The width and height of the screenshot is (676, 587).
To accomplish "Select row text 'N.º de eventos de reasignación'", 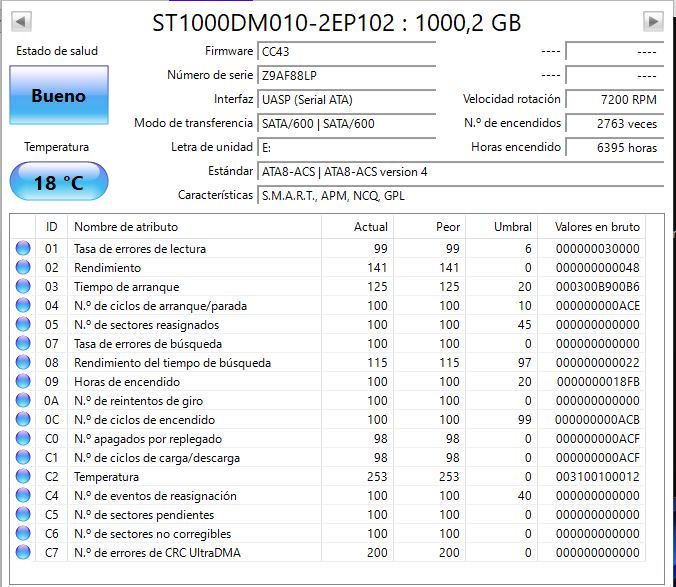I will point(155,496).
